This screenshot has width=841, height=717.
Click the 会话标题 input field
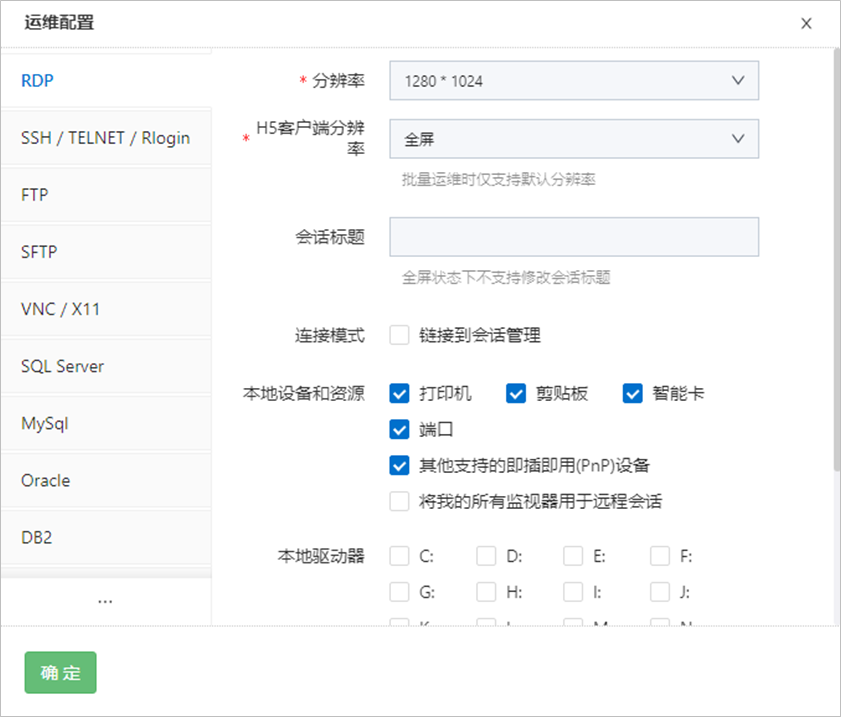pyautogui.click(x=573, y=237)
